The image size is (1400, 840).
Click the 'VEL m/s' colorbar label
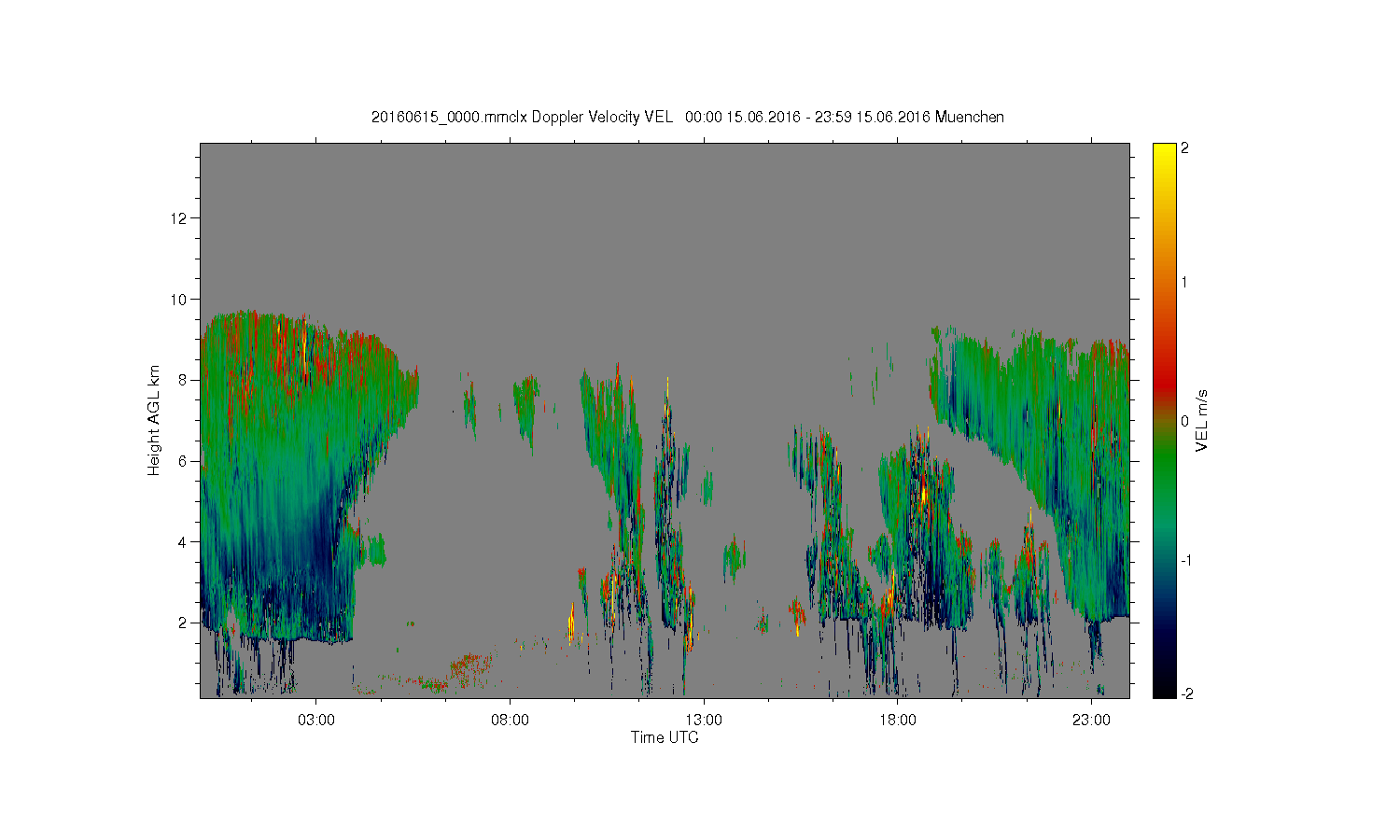click(1202, 421)
